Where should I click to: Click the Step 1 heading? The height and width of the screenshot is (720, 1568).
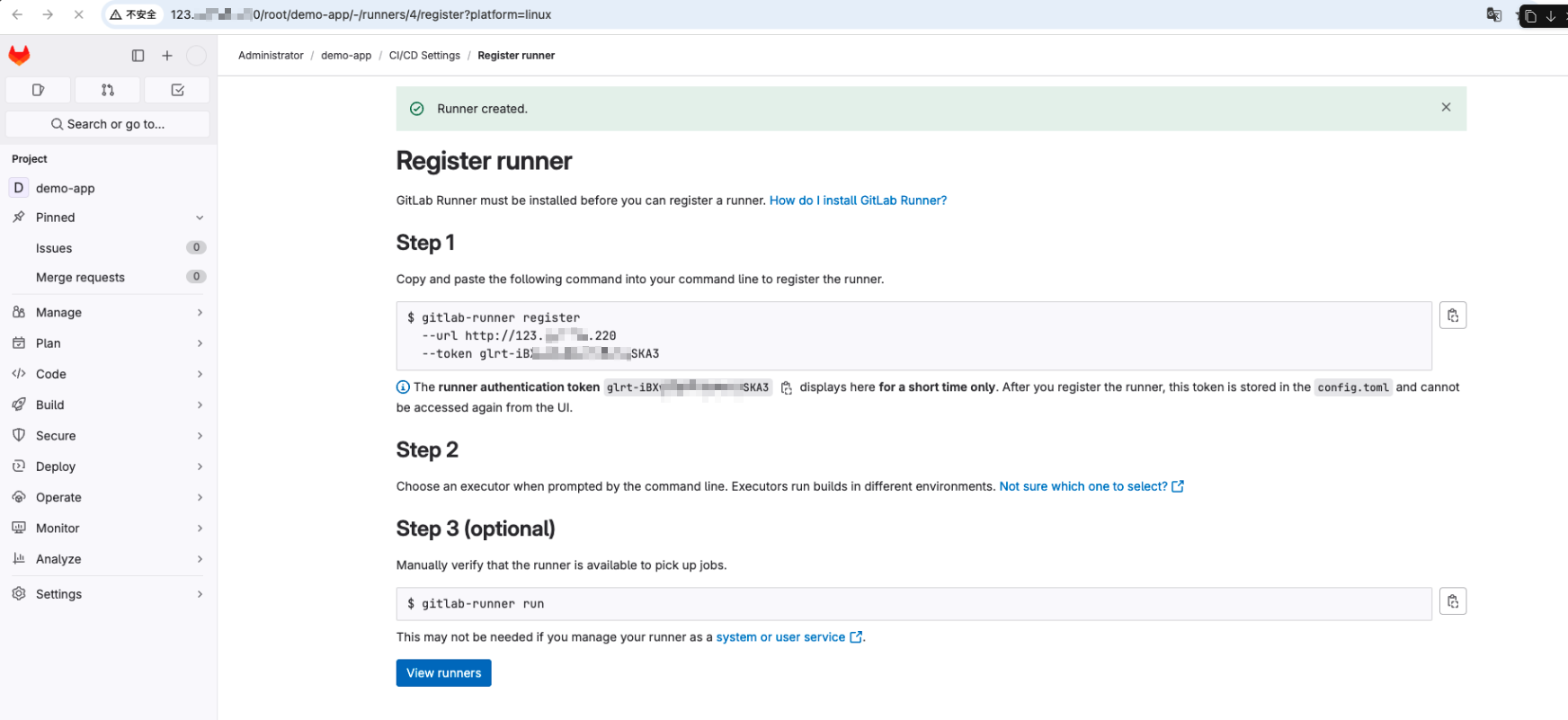pyautogui.click(x=425, y=243)
